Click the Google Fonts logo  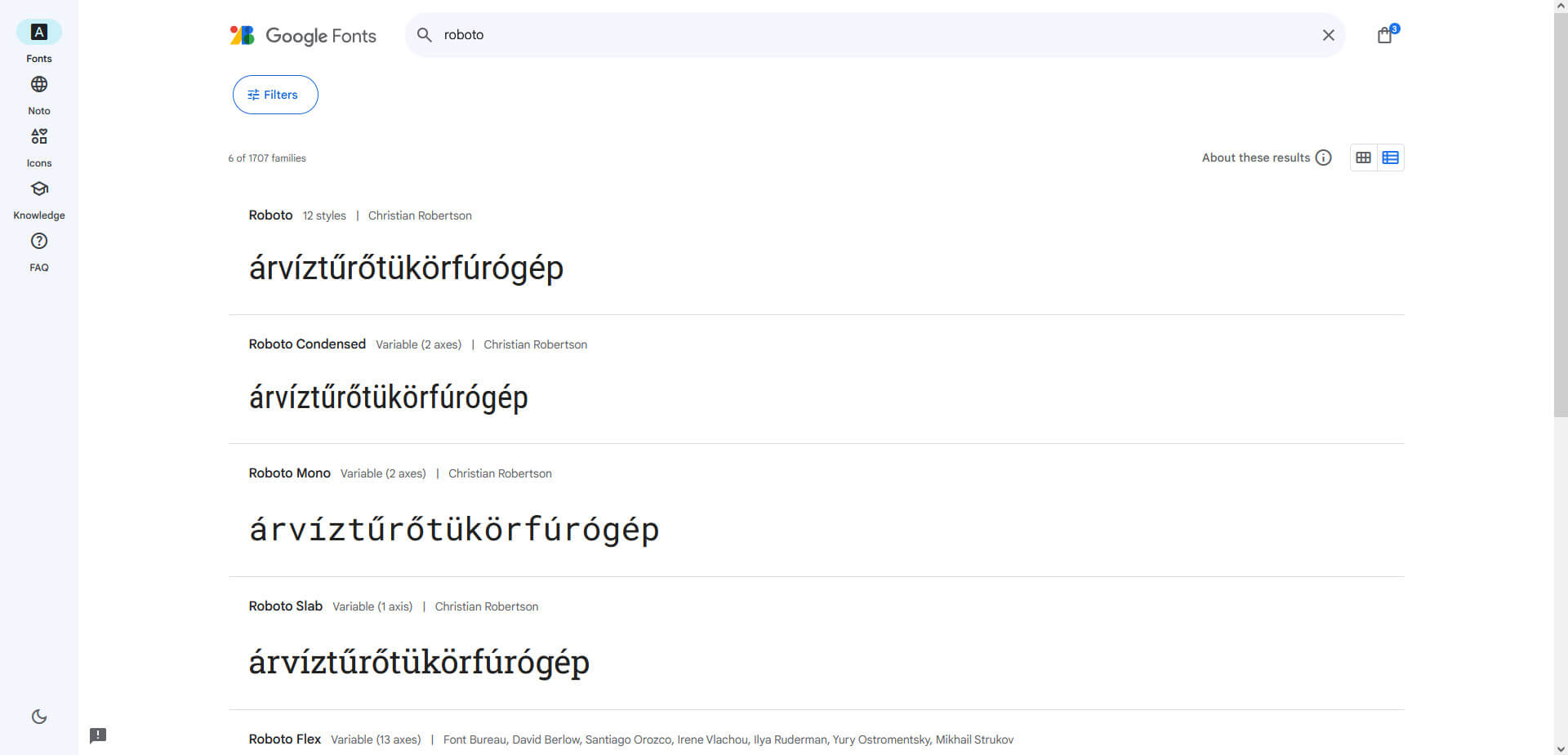(x=303, y=36)
